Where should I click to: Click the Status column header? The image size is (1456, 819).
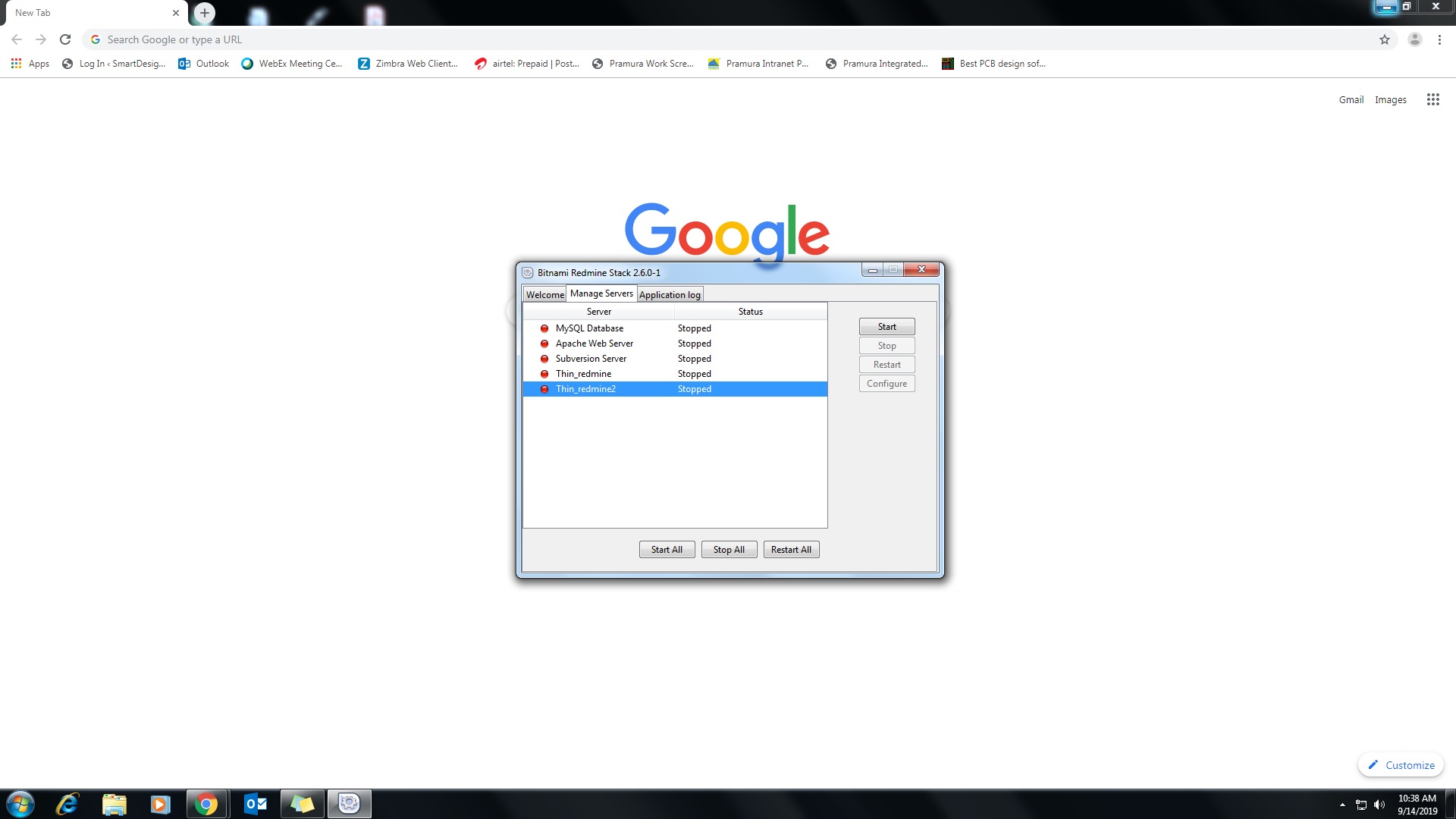tap(751, 312)
